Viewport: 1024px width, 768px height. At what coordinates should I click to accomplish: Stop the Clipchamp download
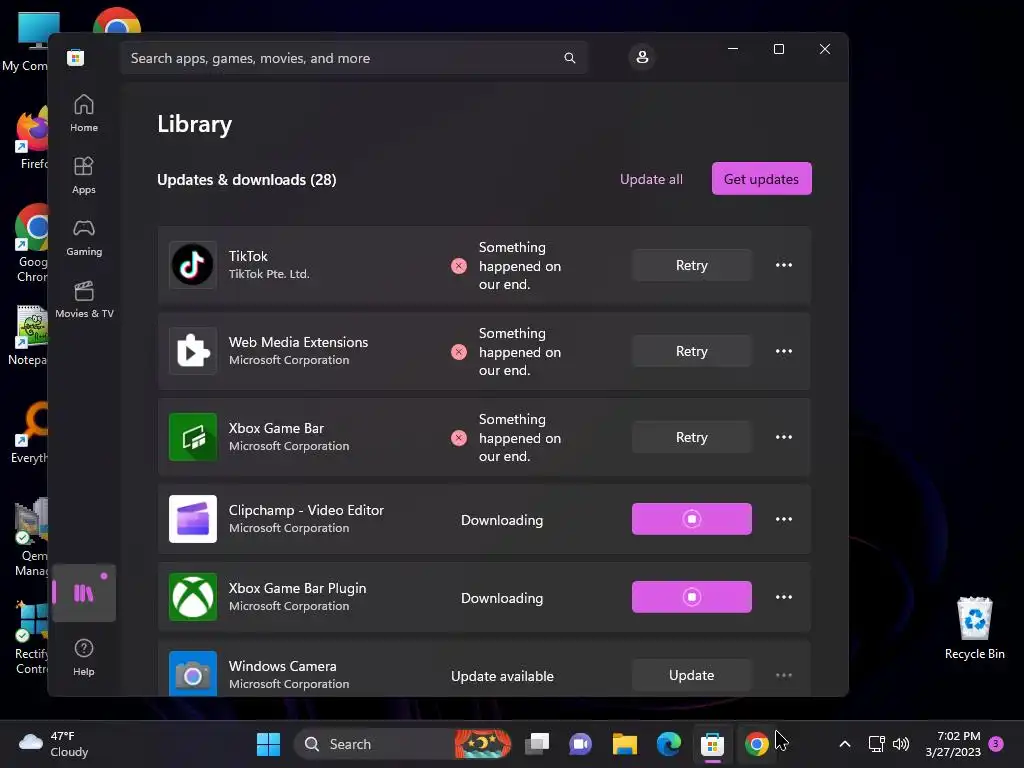[692, 519]
